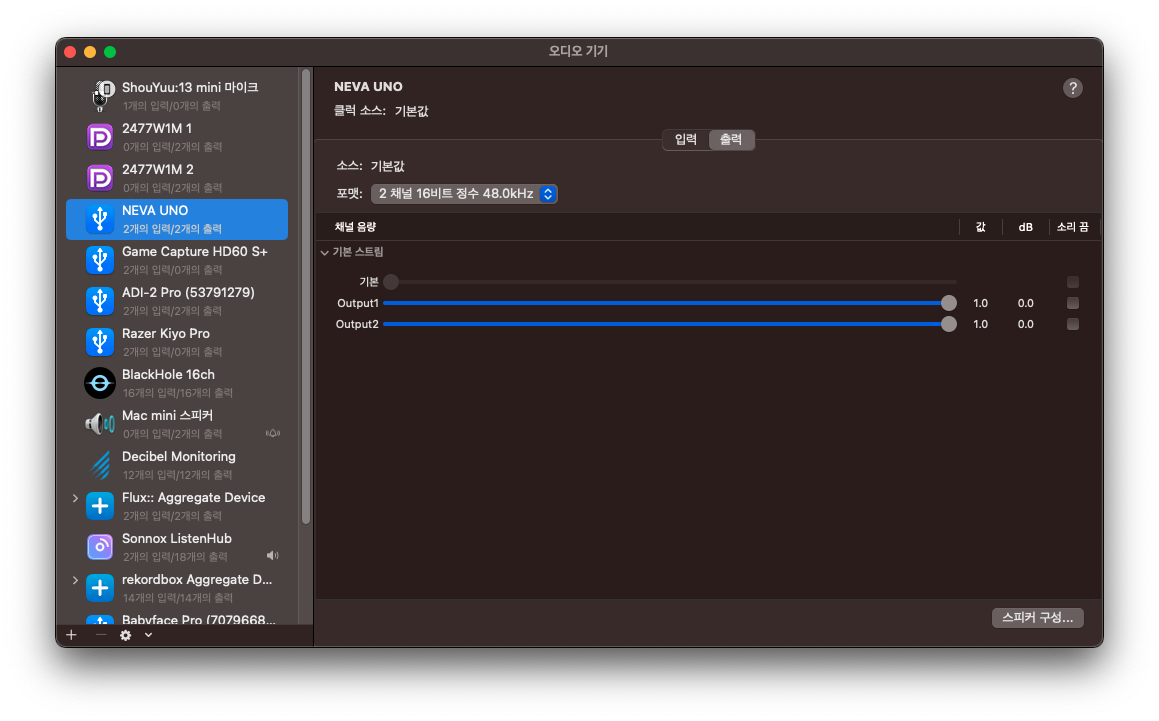This screenshot has width=1159, height=721.
Task: Expand the Flux:: Aggregate Device tree
Action: (x=75, y=498)
